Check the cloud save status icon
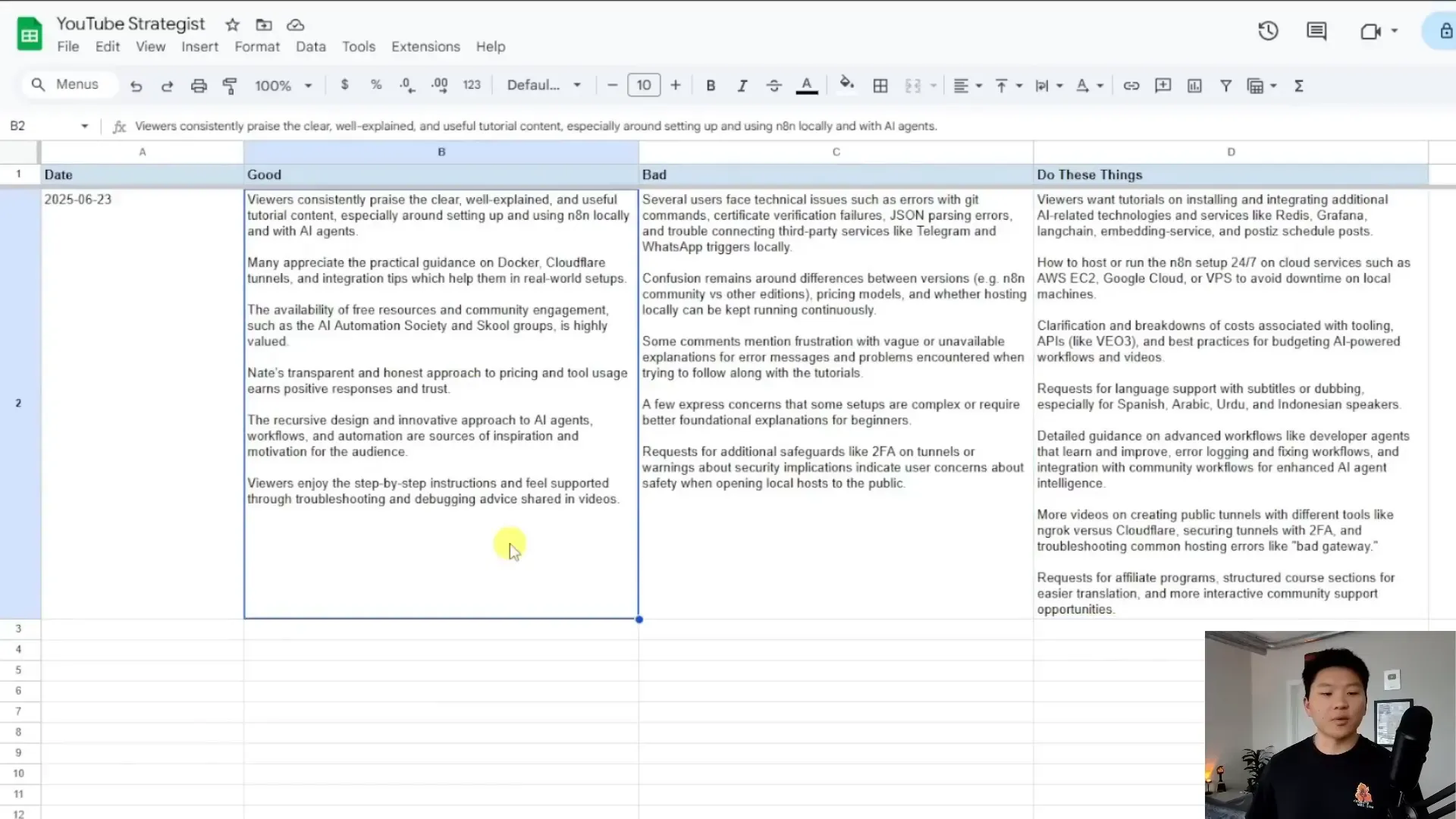Screen dimensions: 1456x819 (296, 25)
